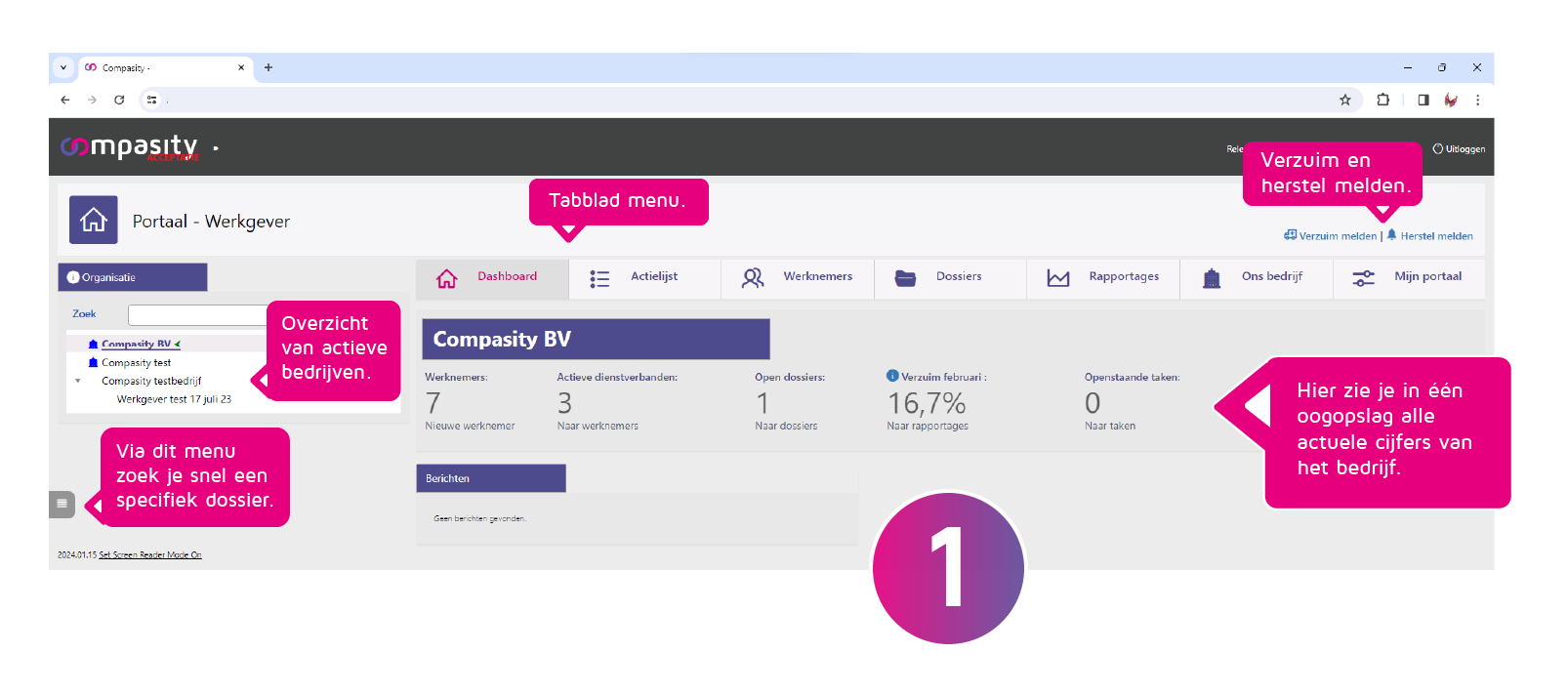Click the info icon next to Verzuim februari

892,376
